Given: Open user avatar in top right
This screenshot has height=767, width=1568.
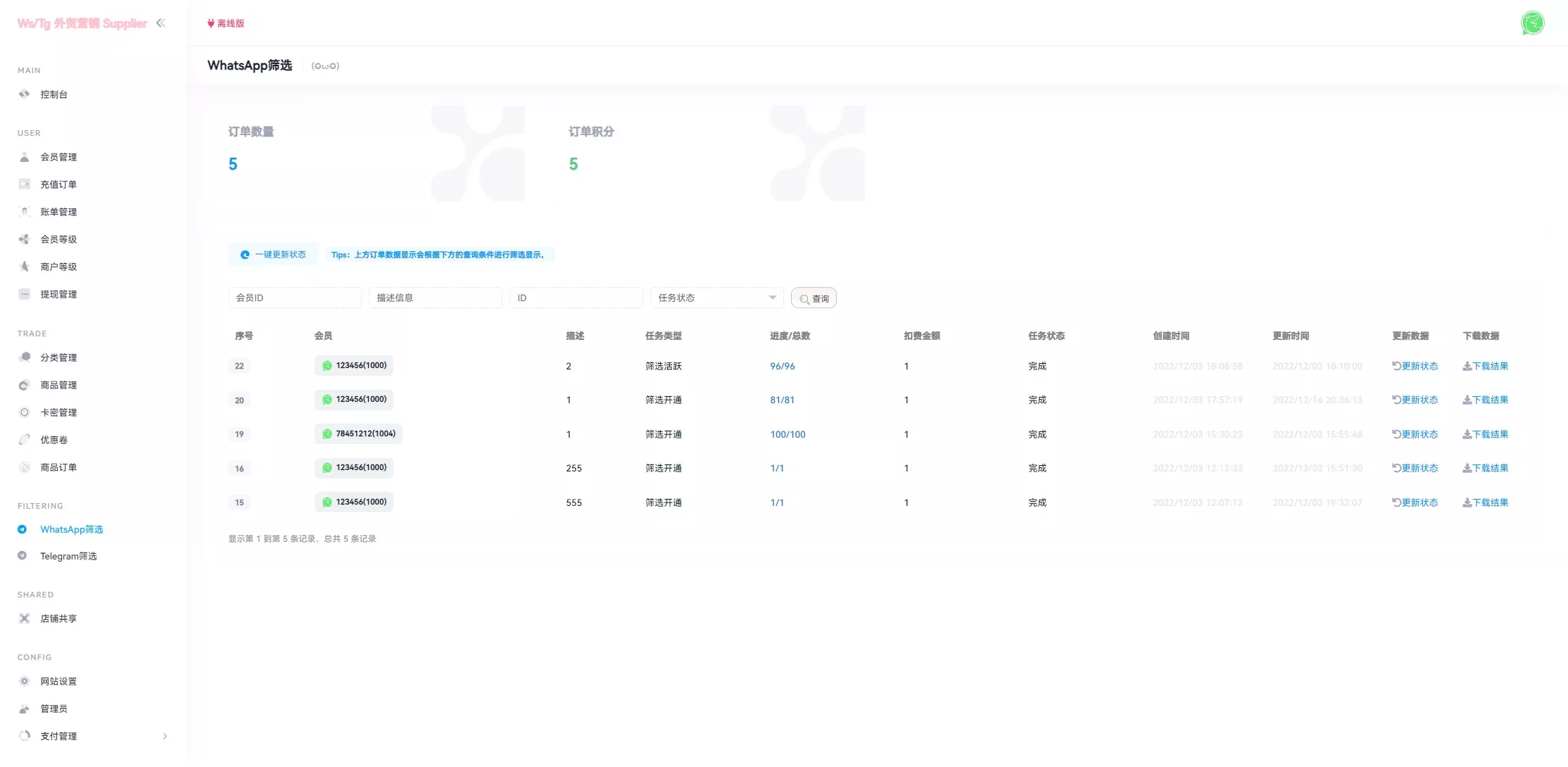Looking at the screenshot, I should click(1532, 23).
